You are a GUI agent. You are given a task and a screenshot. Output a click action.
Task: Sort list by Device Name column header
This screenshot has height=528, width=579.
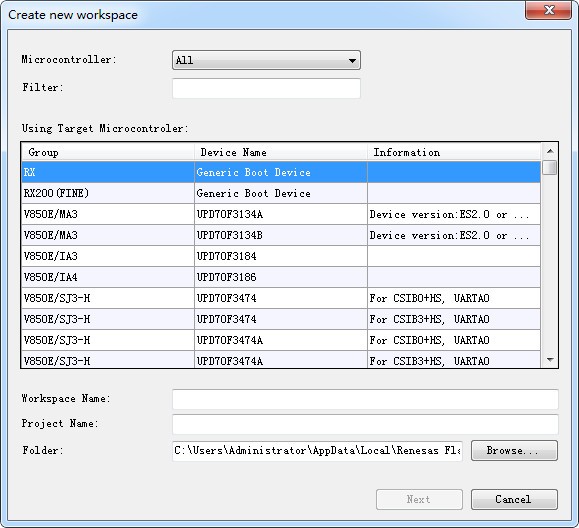281,152
